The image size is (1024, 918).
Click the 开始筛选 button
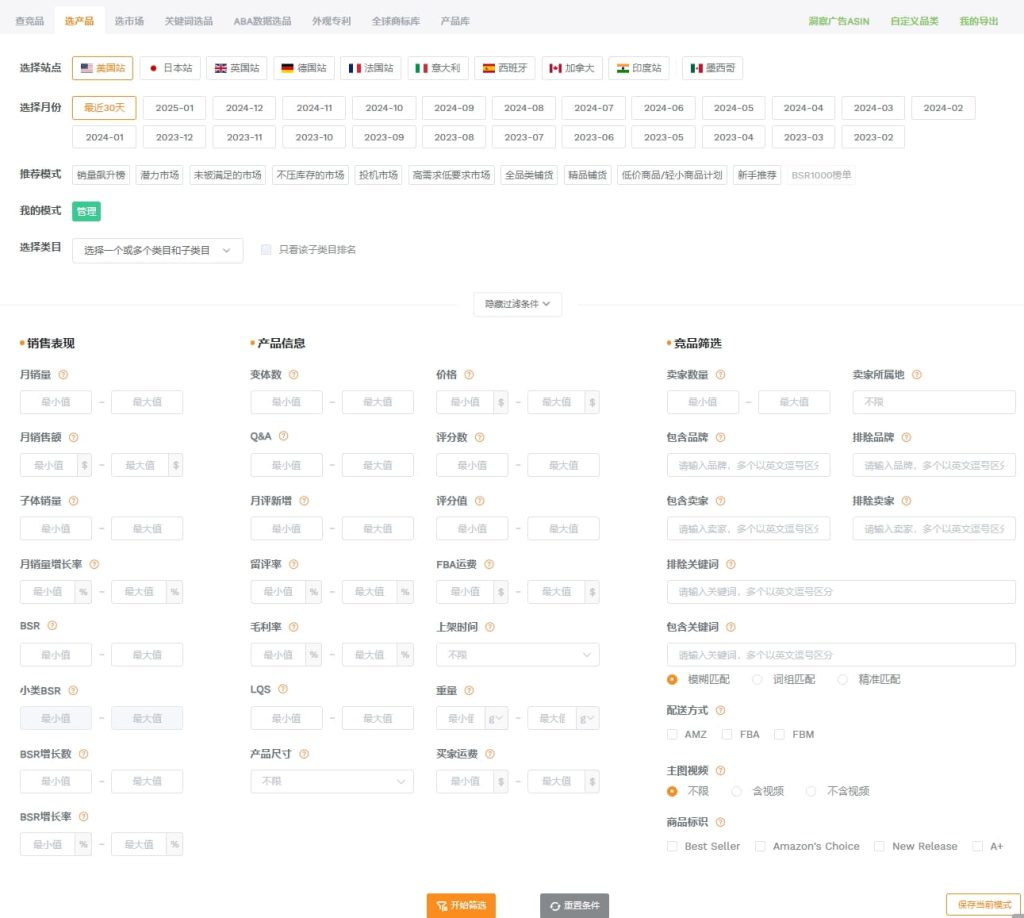pos(461,903)
